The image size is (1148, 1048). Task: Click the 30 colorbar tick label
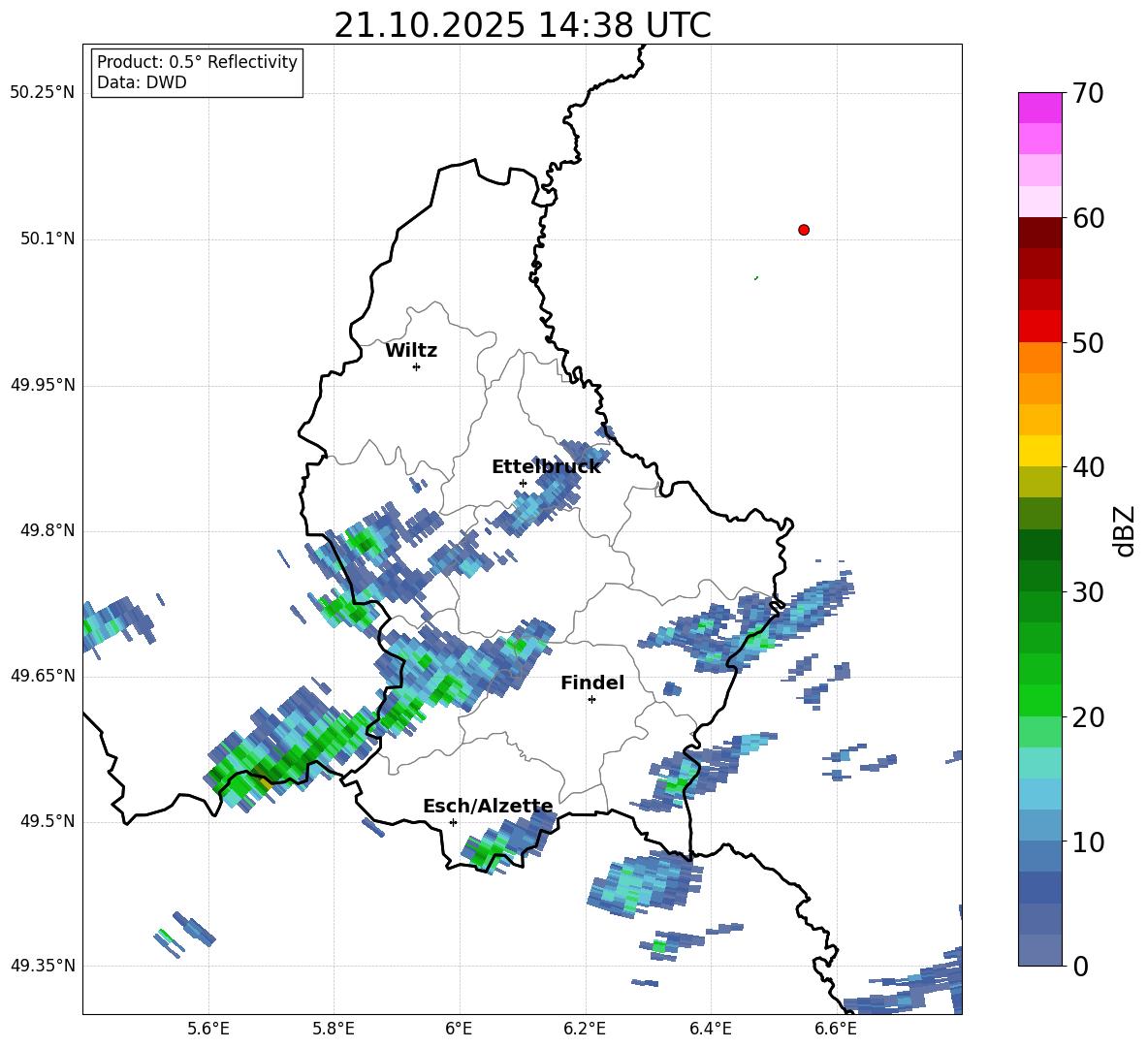(1088, 592)
